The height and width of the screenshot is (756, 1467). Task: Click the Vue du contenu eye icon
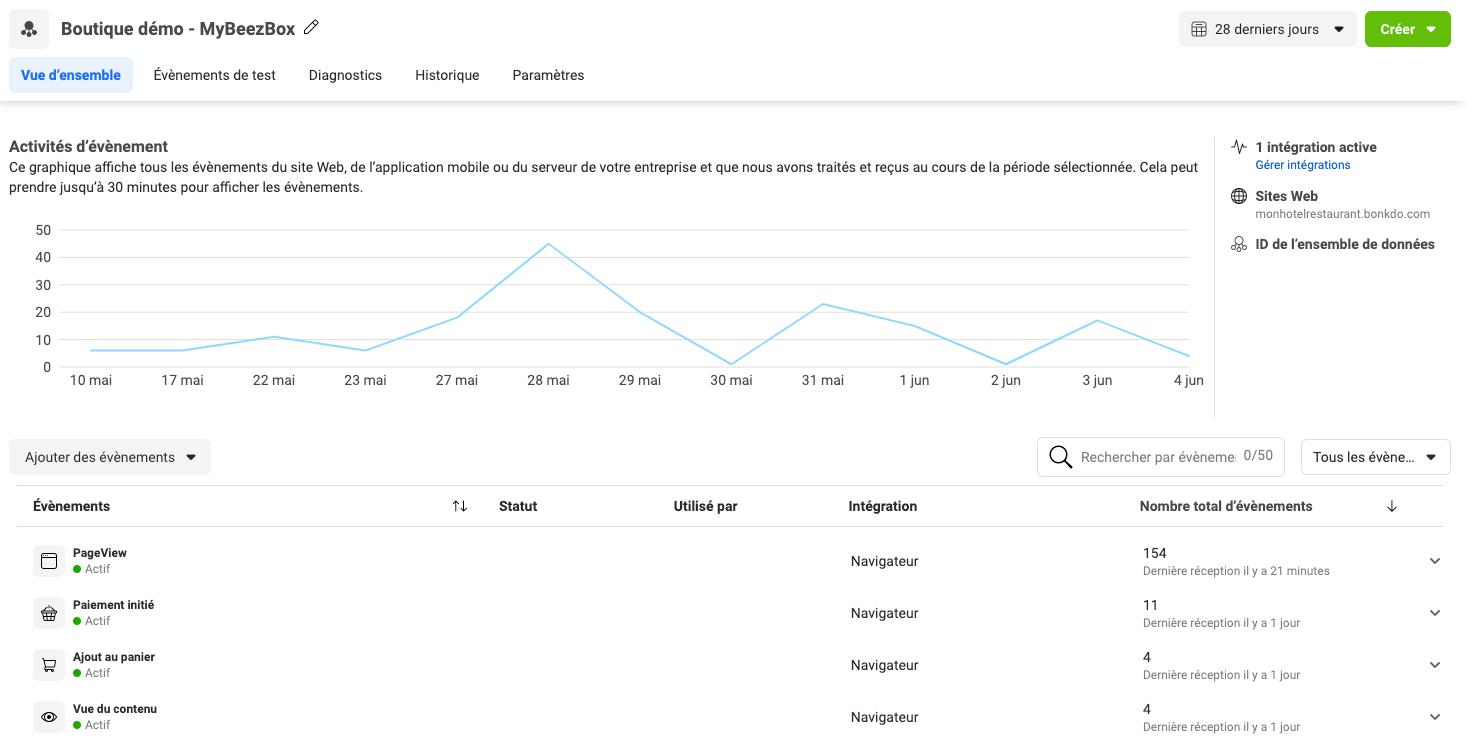click(x=49, y=717)
